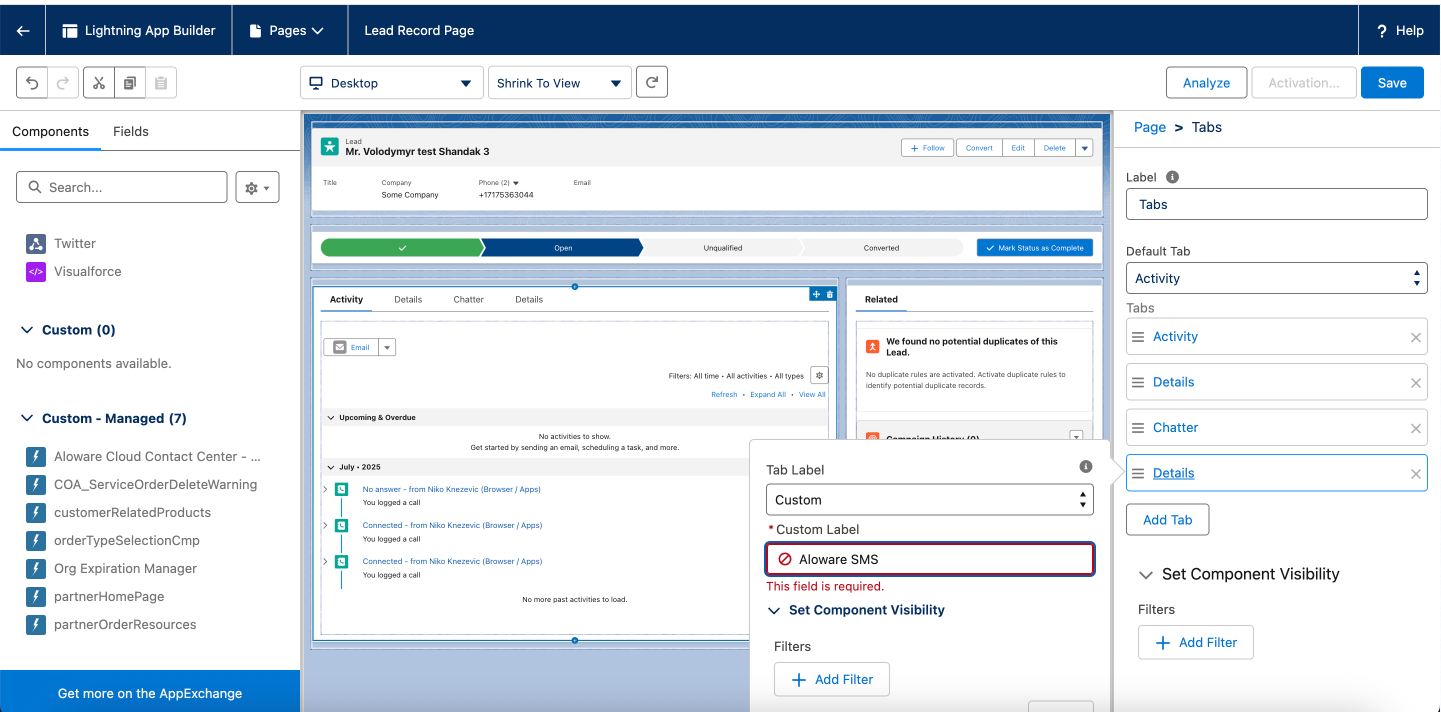Collapse the Custom (0) section
This screenshot has width=1441, height=712.
click(28, 330)
